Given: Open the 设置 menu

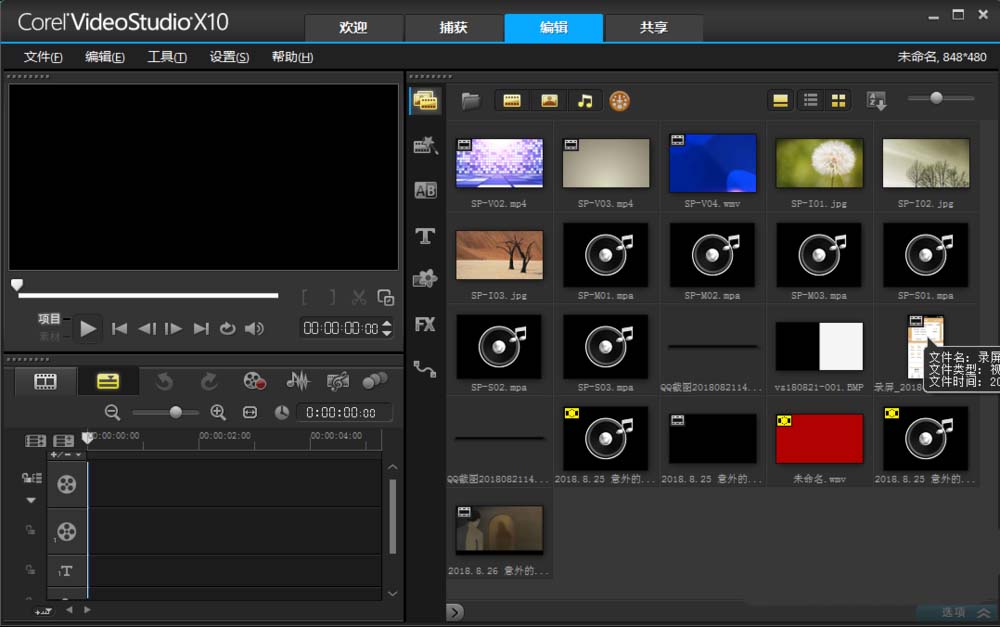Looking at the screenshot, I should pos(229,57).
